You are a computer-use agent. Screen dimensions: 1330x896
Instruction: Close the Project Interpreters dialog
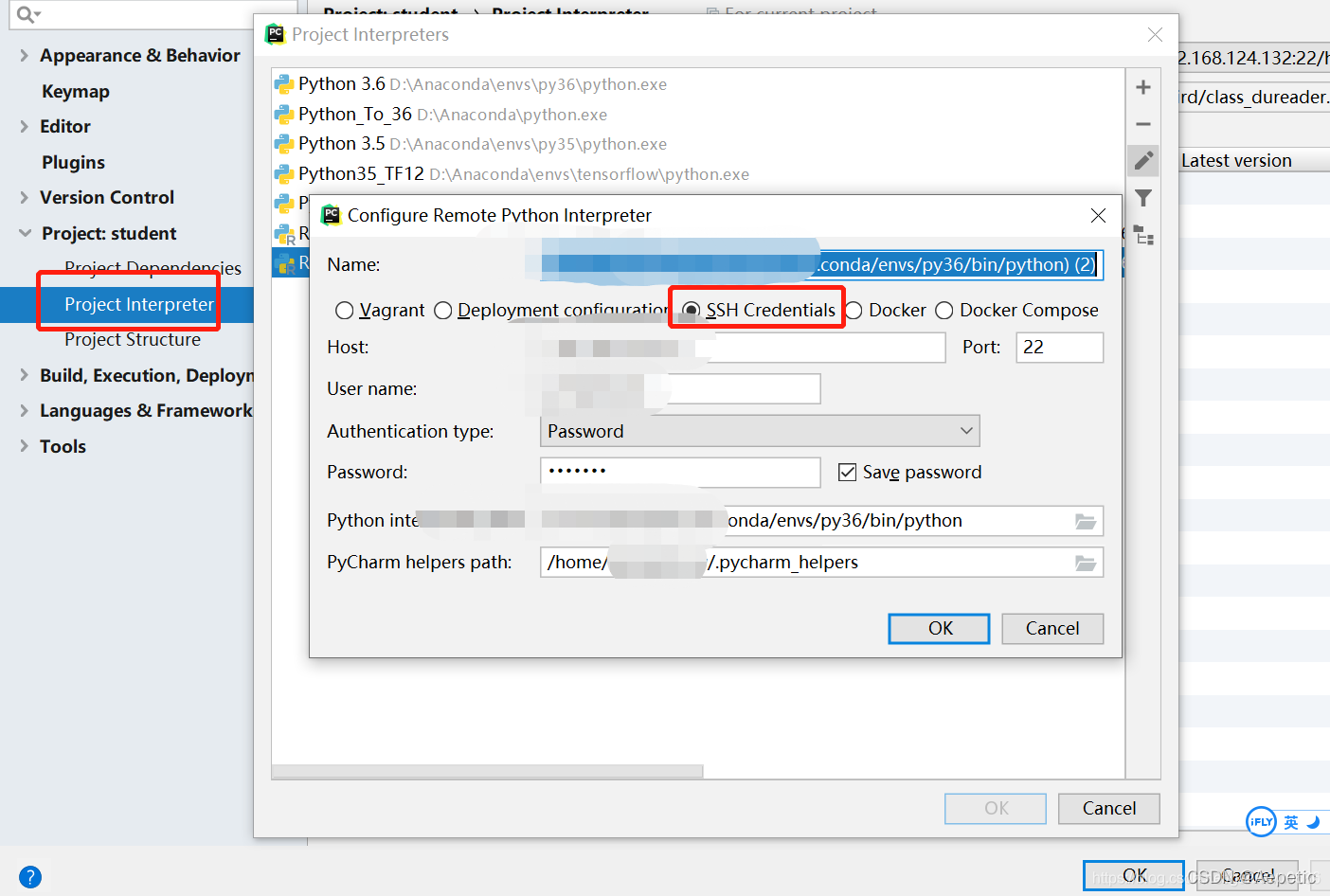(1155, 35)
